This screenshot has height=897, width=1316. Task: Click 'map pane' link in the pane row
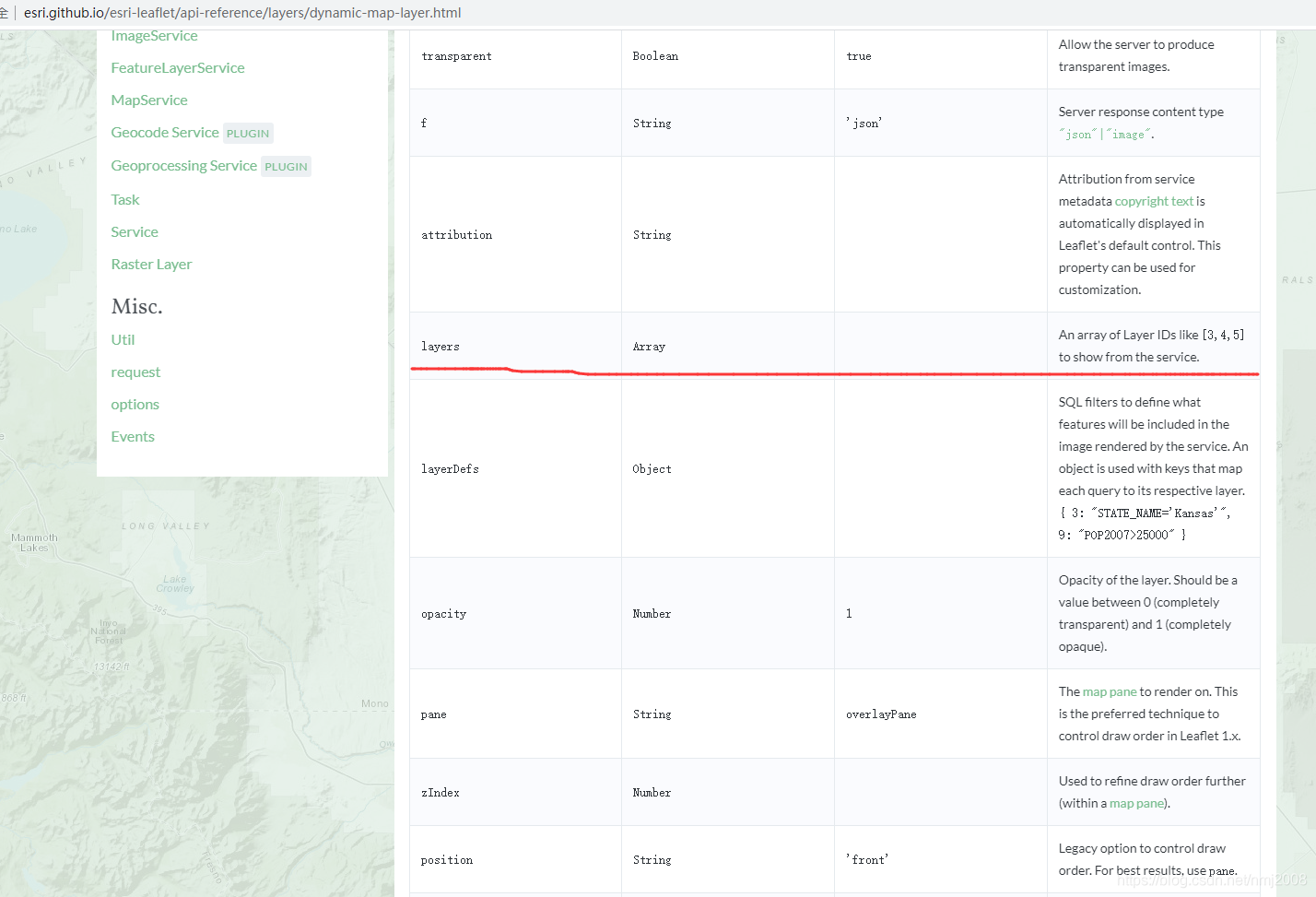(x=1110, y=691)
